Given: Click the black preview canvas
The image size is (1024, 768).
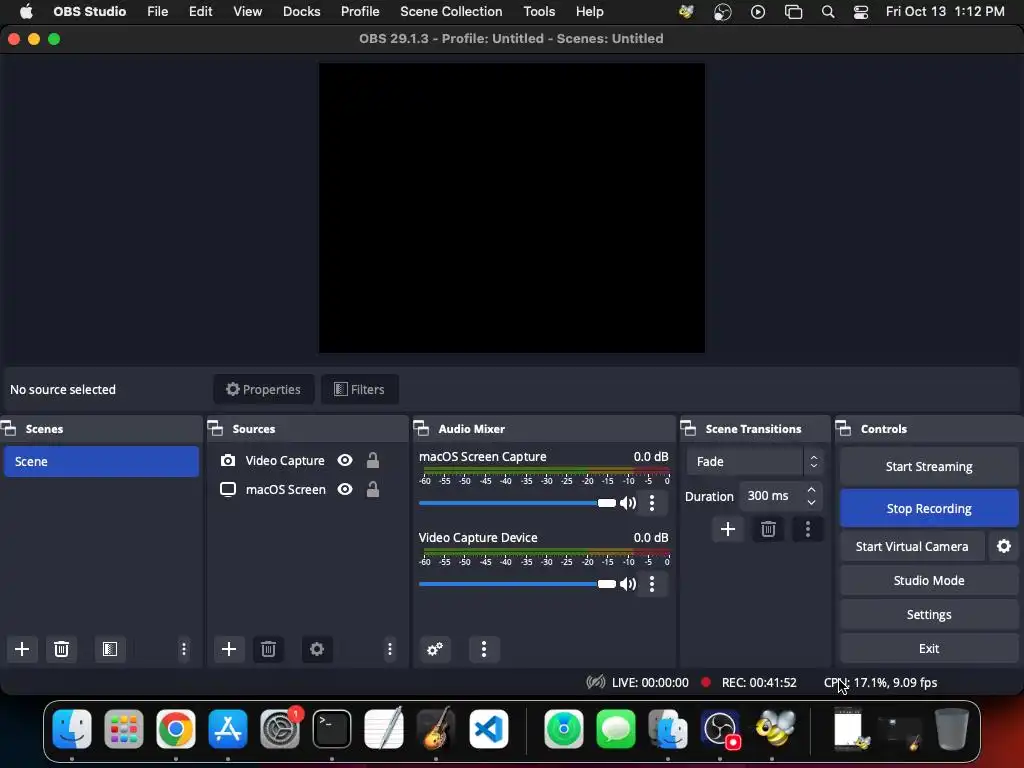Looking at the screenshot, I should pyautogui.click(x=511, y=208).
